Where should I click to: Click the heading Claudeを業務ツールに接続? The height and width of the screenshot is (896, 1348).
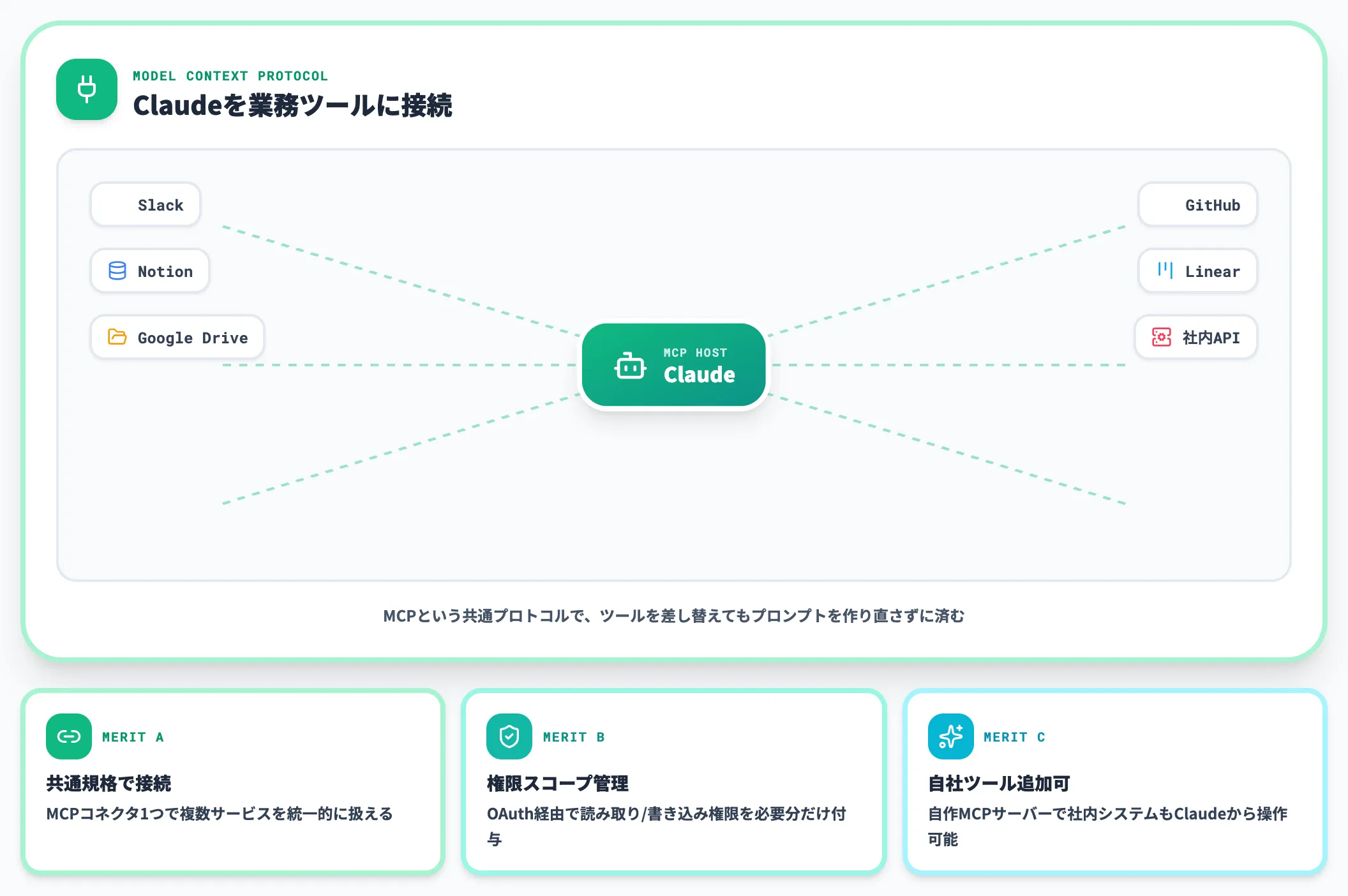[292, 105]
